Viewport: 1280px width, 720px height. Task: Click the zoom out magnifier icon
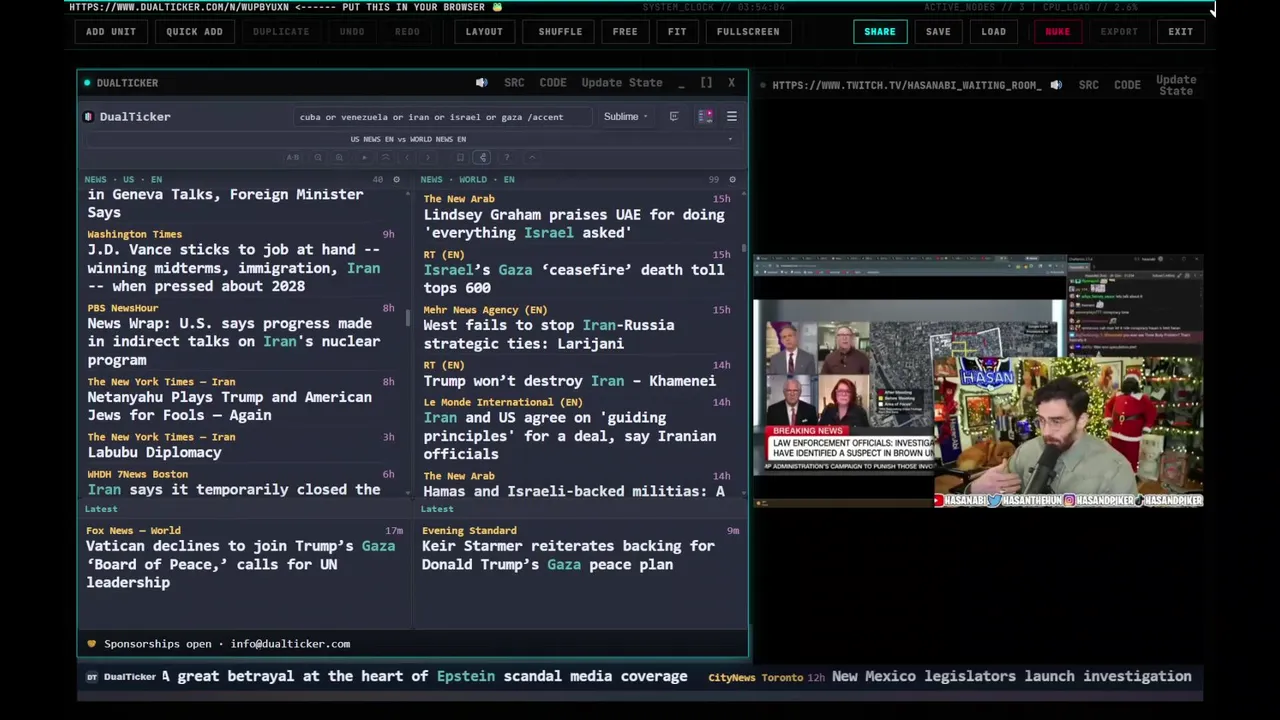[318, 157]
